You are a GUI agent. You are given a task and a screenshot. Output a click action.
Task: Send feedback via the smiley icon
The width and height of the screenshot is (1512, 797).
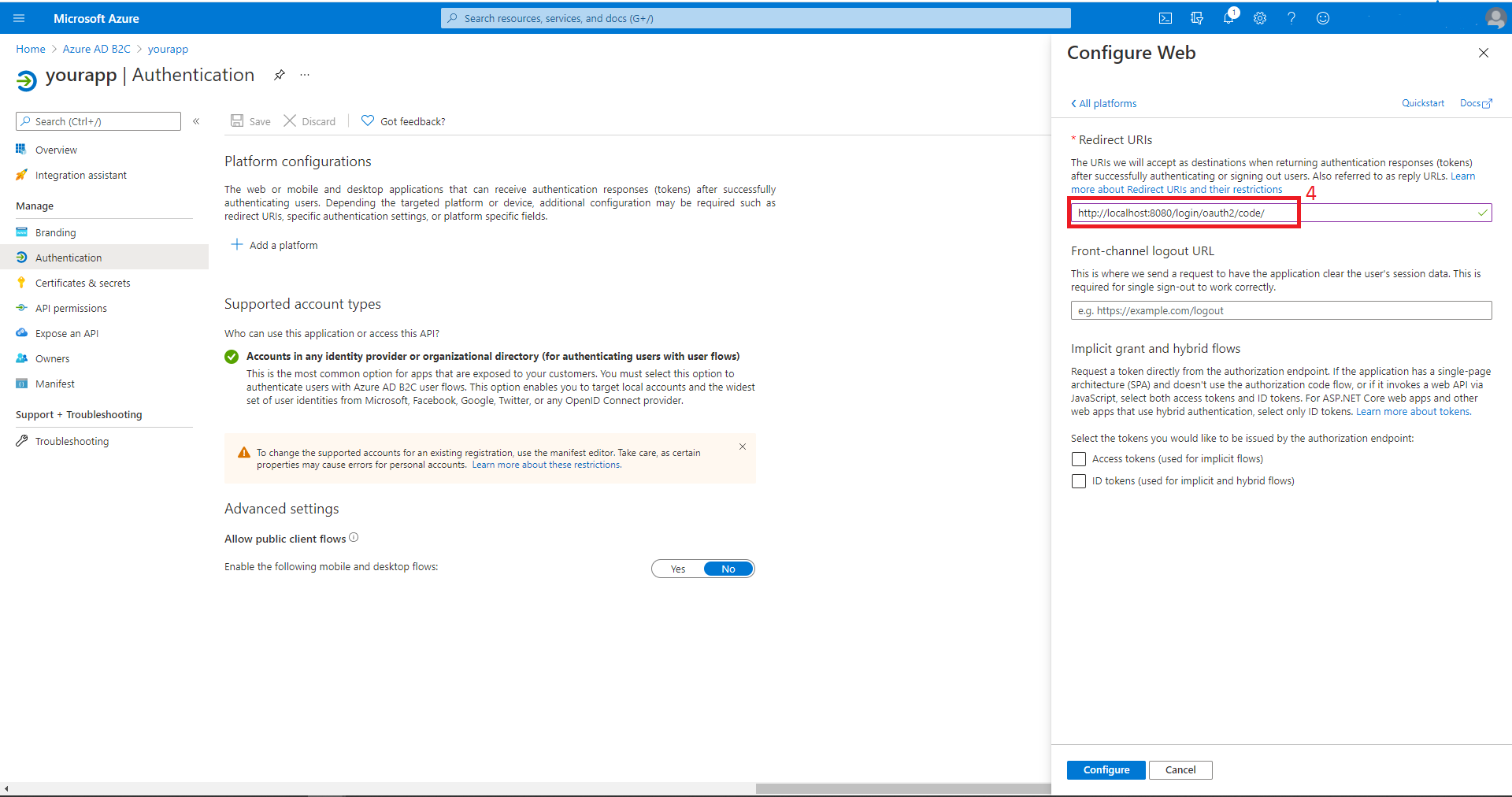click(1323, 18)
